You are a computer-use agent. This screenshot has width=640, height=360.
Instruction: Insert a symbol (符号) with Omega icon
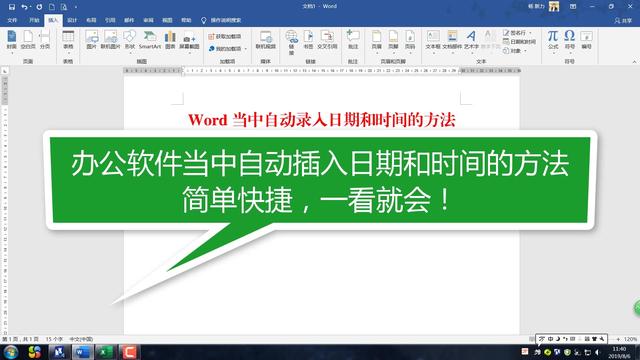pos(570,41)
